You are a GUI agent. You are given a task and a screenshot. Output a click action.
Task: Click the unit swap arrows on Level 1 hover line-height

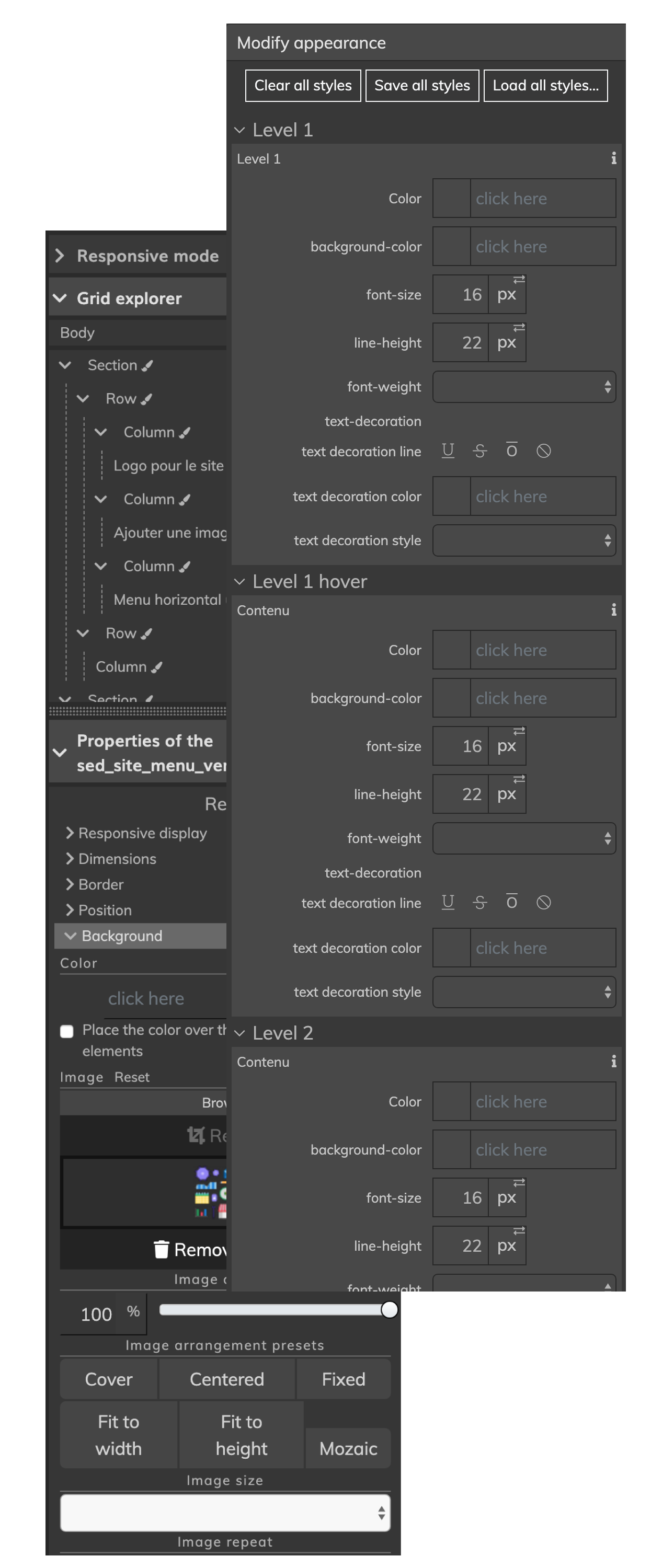(x=519, y=779)
